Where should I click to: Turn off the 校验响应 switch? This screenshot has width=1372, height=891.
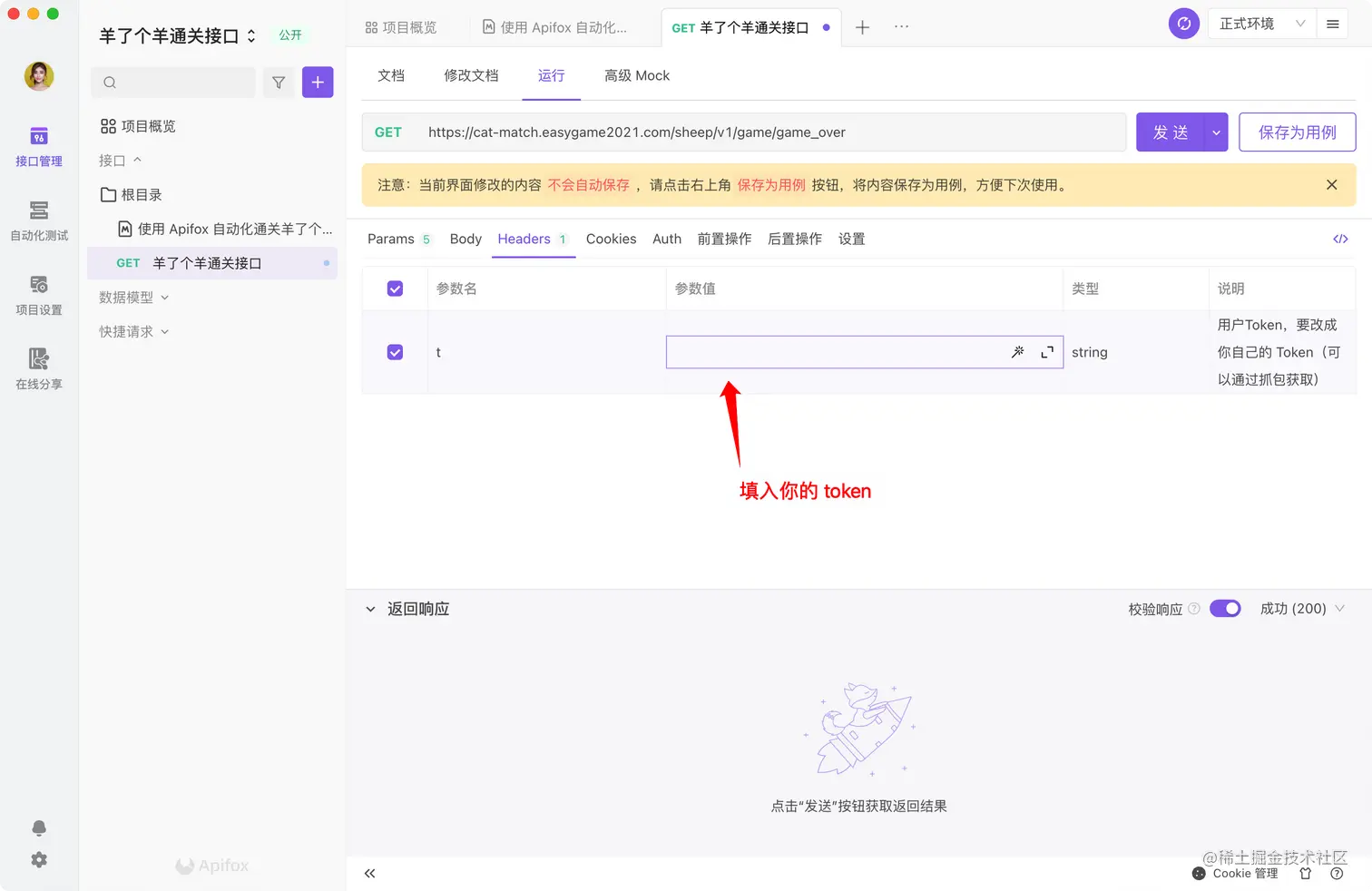(x=1225, y=609)
